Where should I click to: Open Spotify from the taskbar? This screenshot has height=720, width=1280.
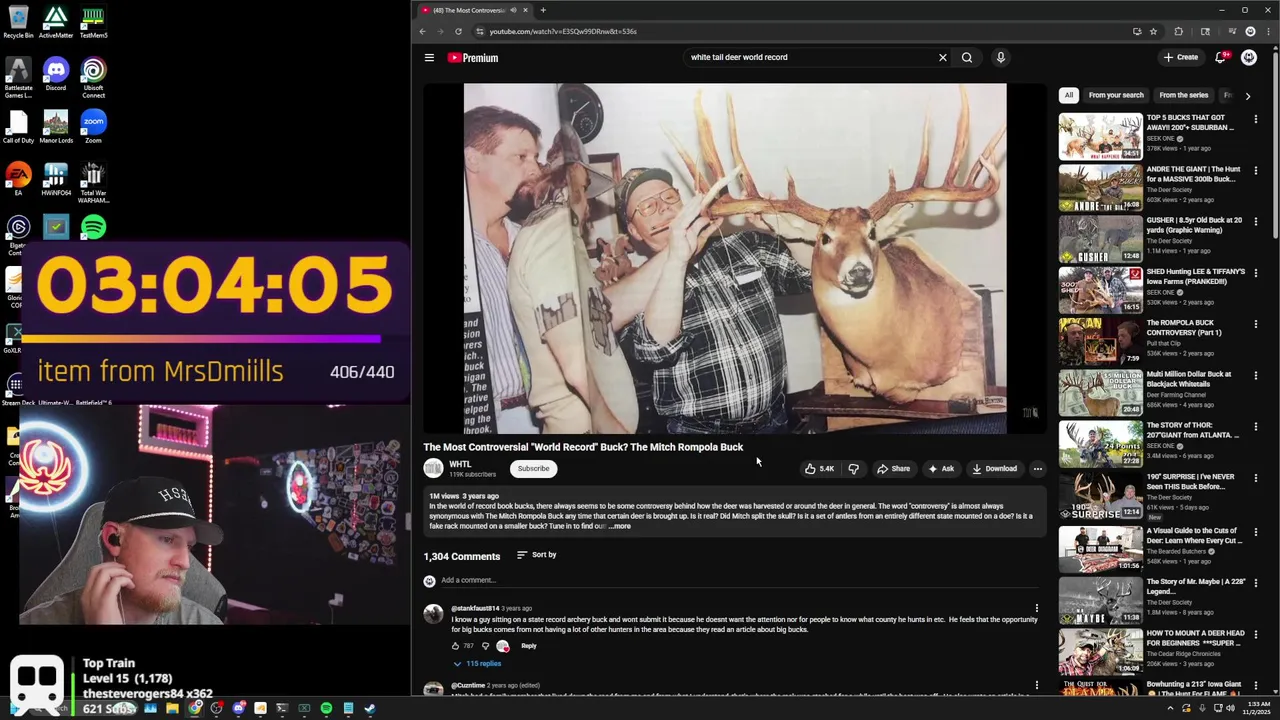click(326, 709)
